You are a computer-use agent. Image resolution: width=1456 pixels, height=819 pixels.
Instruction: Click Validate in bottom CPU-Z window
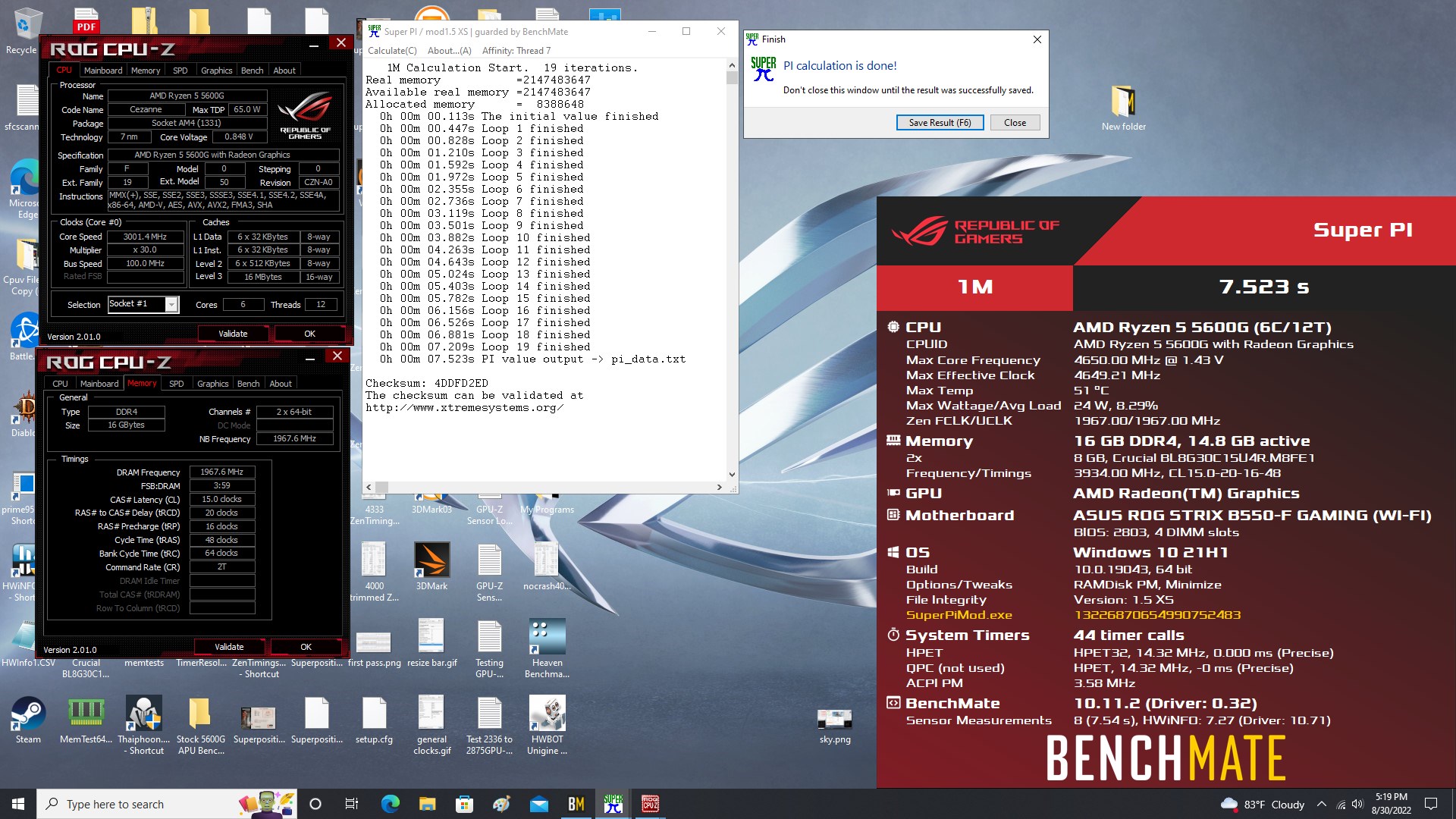click(x=229, y=647)
